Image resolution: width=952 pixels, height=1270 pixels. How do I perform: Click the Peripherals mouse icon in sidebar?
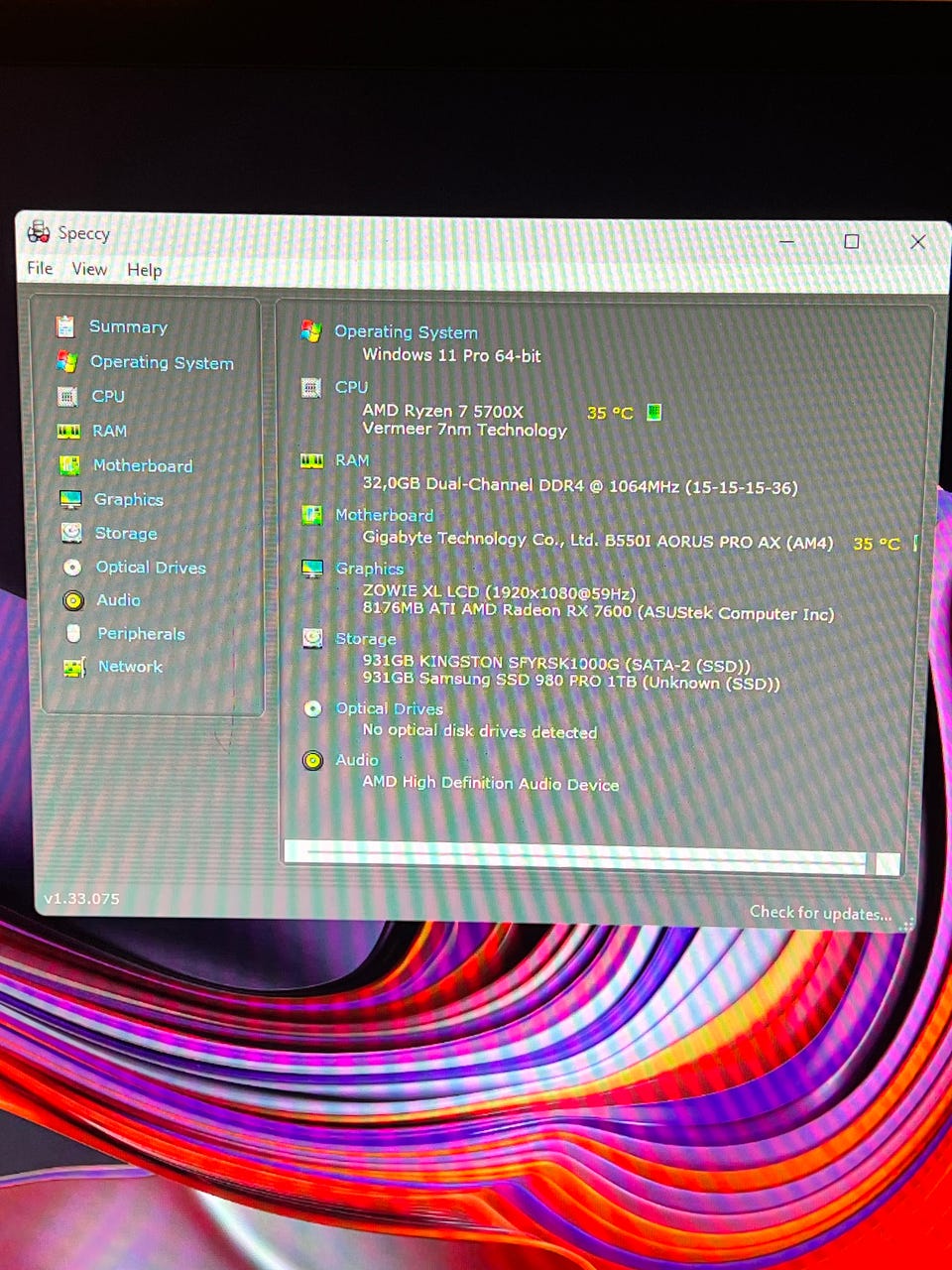pos(73,633)
